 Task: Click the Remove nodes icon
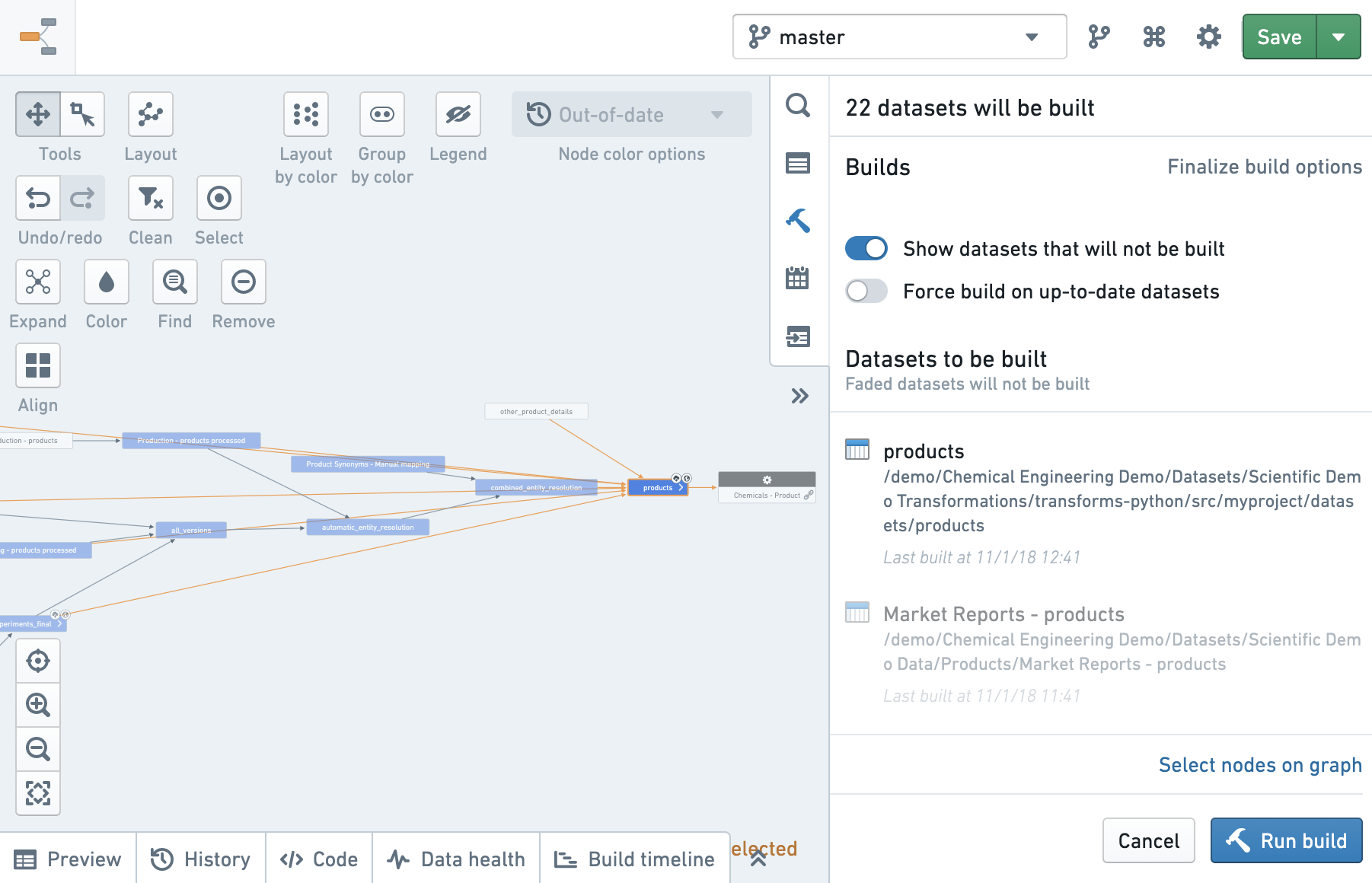(x=244, y=282)
